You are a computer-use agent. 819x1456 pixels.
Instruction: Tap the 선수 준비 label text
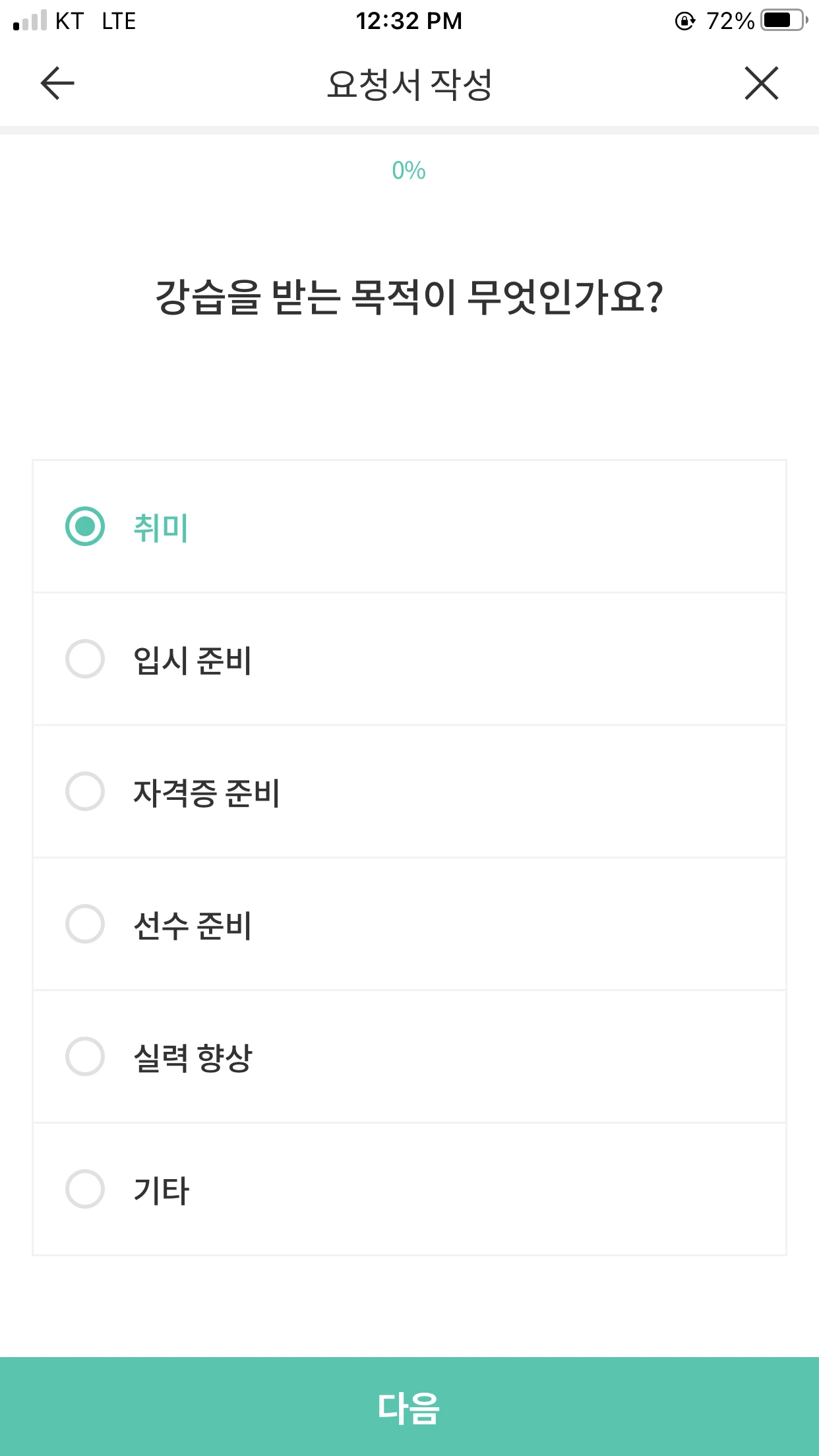(192, 925)
